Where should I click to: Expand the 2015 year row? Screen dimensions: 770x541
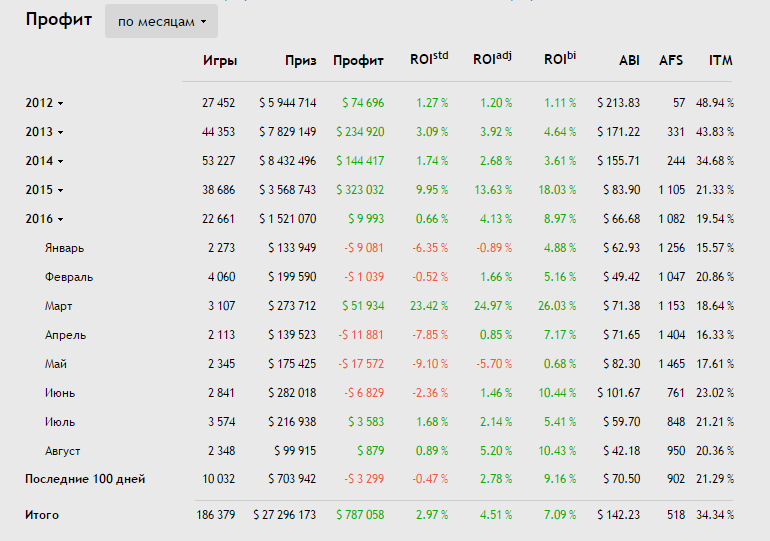click(44, 190)
